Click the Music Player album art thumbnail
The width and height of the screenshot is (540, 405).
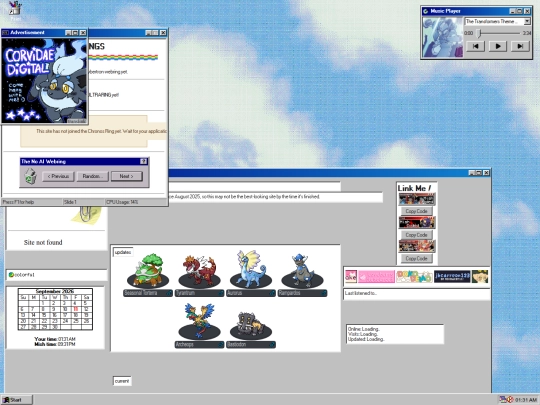443,37
